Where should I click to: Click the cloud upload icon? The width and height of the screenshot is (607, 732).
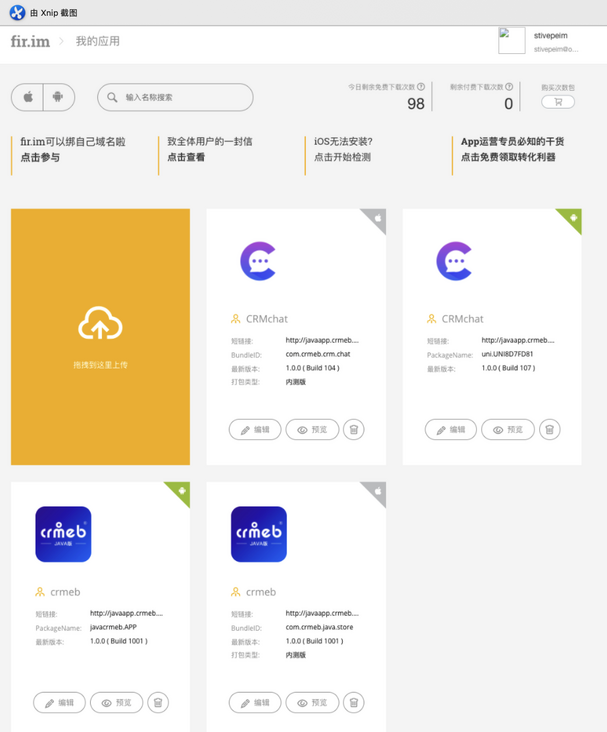coord(100,323)
